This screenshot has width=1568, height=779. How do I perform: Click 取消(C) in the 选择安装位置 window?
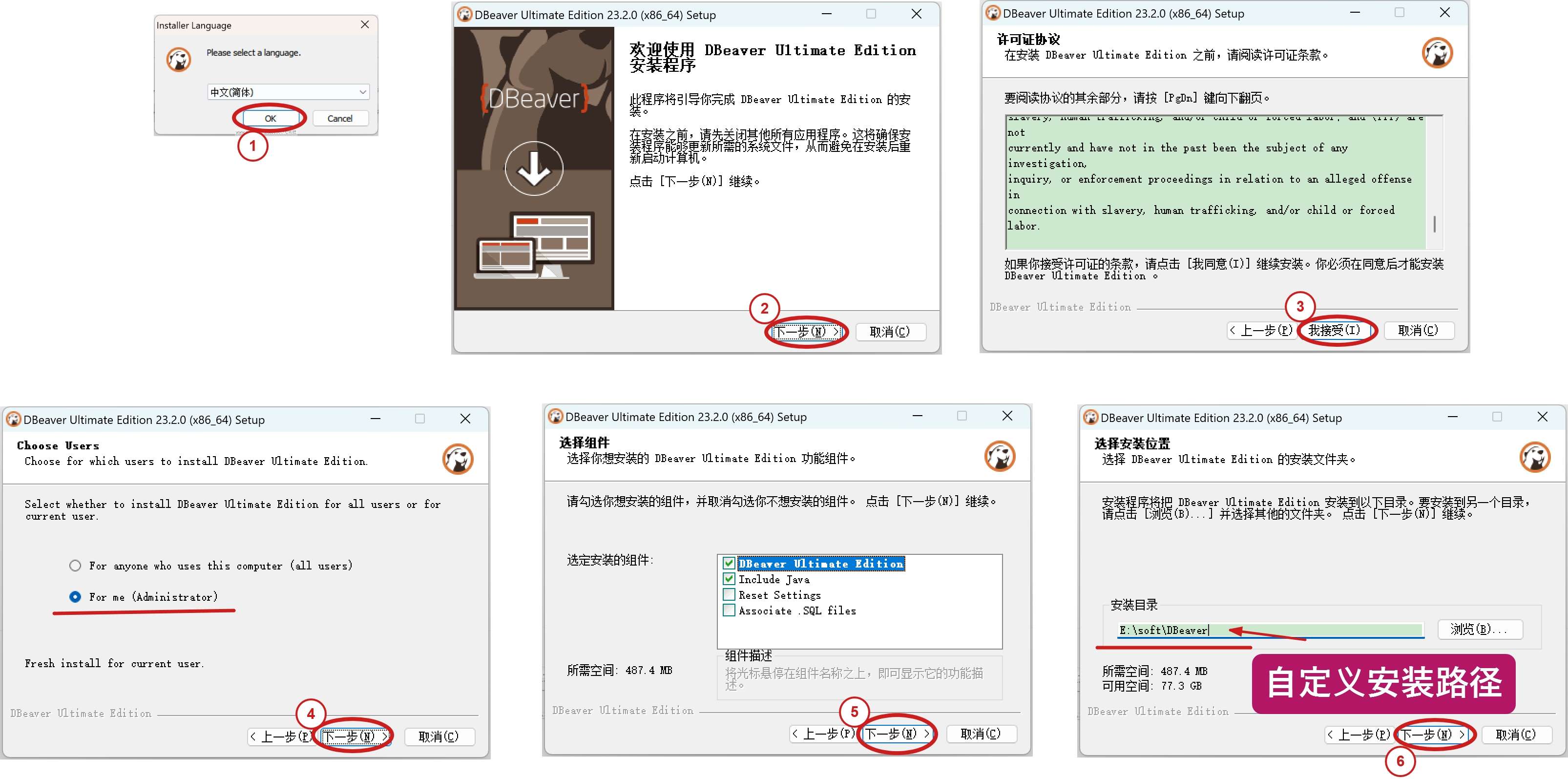click(x=1516, y=735)
